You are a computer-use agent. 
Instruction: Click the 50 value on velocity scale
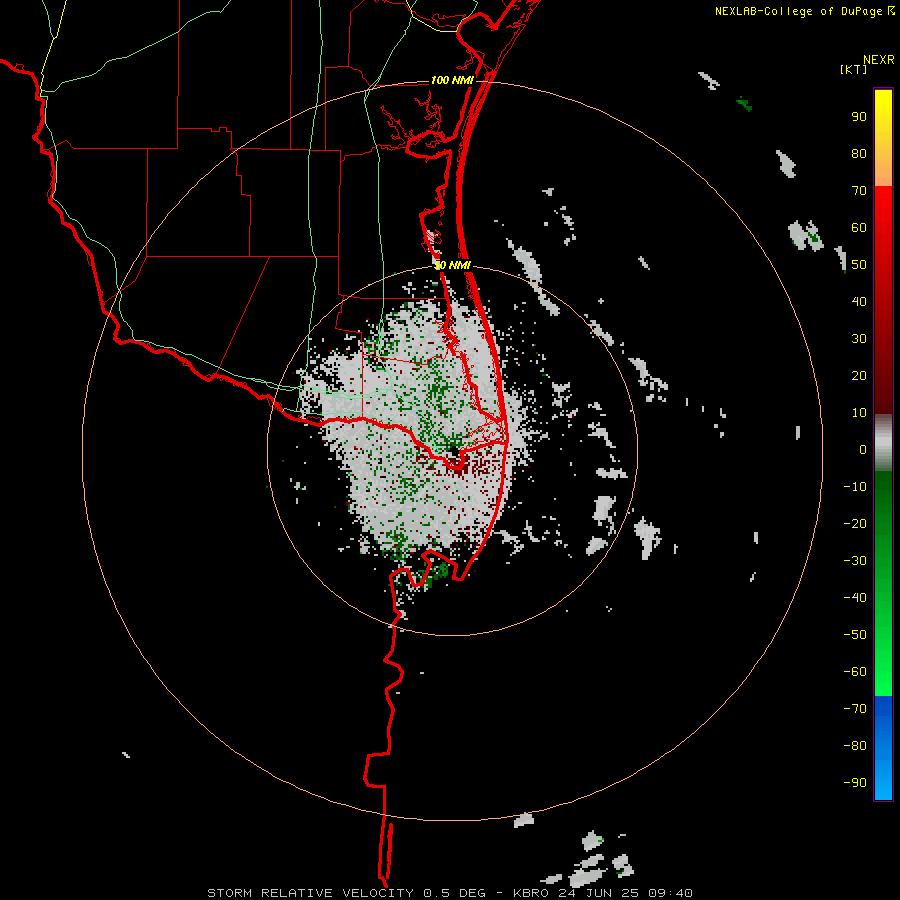pos(859,265)
